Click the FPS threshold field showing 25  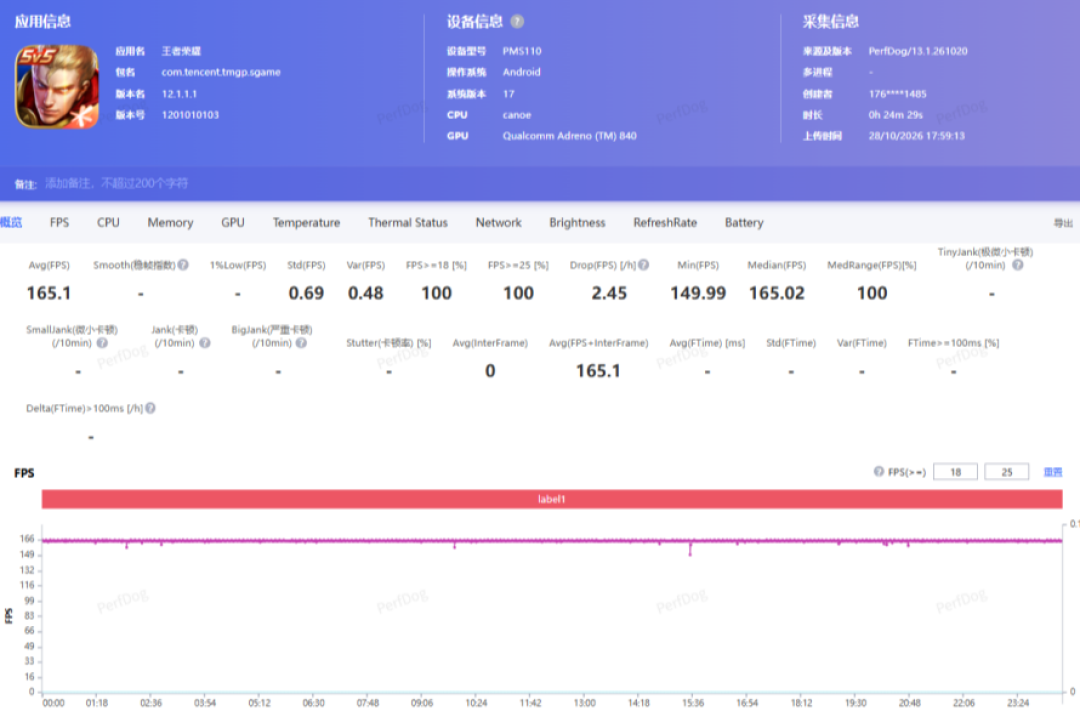1007,472
